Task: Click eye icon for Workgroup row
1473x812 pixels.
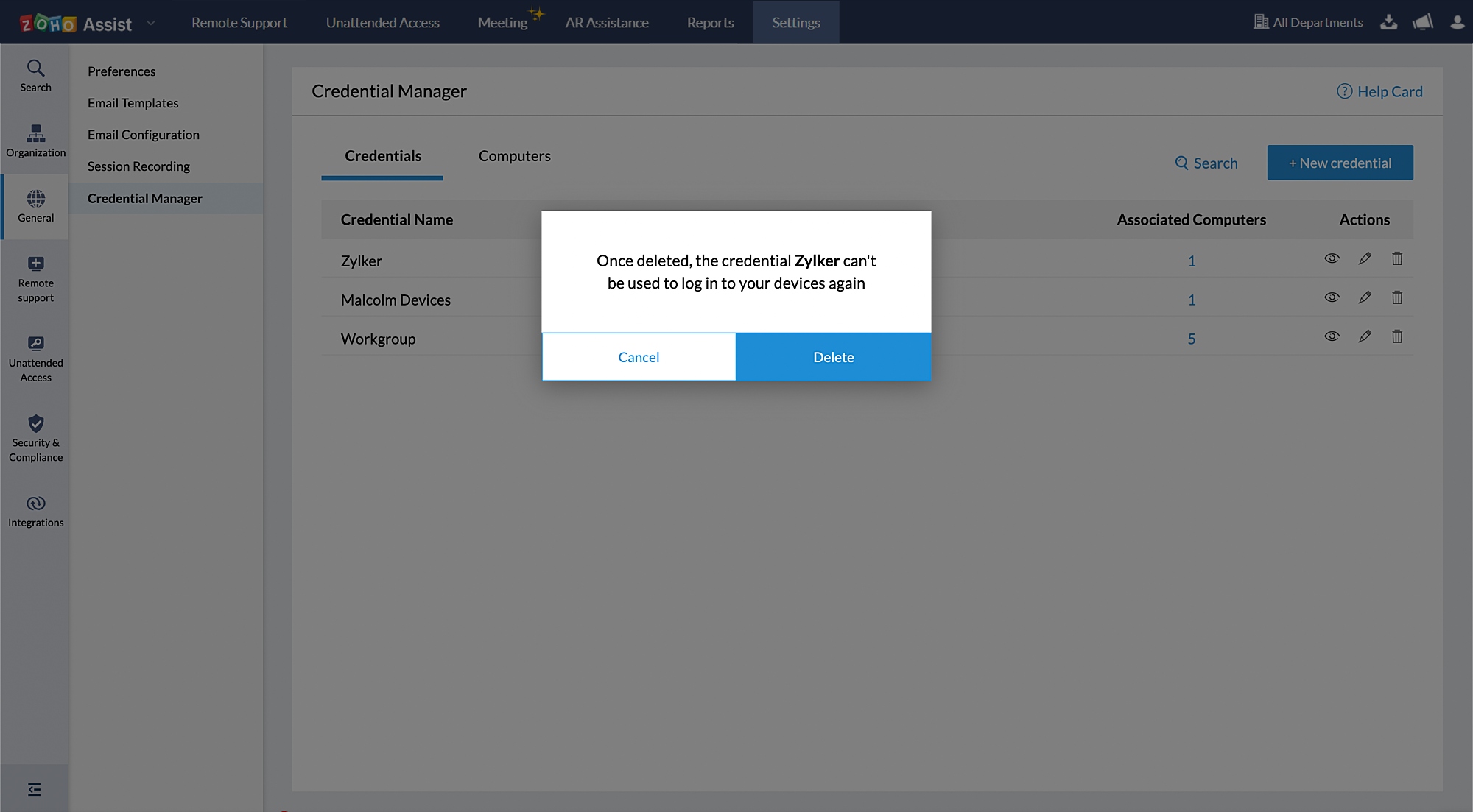Action: pyautogui.click(x=1332, y=336)
